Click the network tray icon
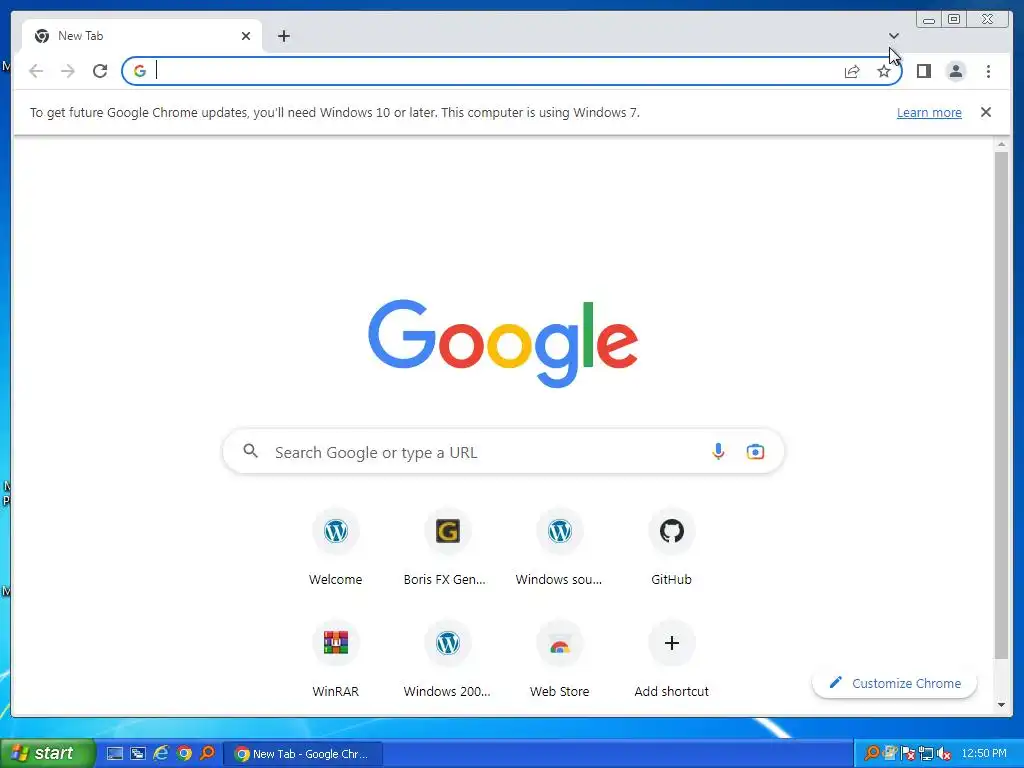Viewport: 1024px width, 768px height. click(925, 754)
